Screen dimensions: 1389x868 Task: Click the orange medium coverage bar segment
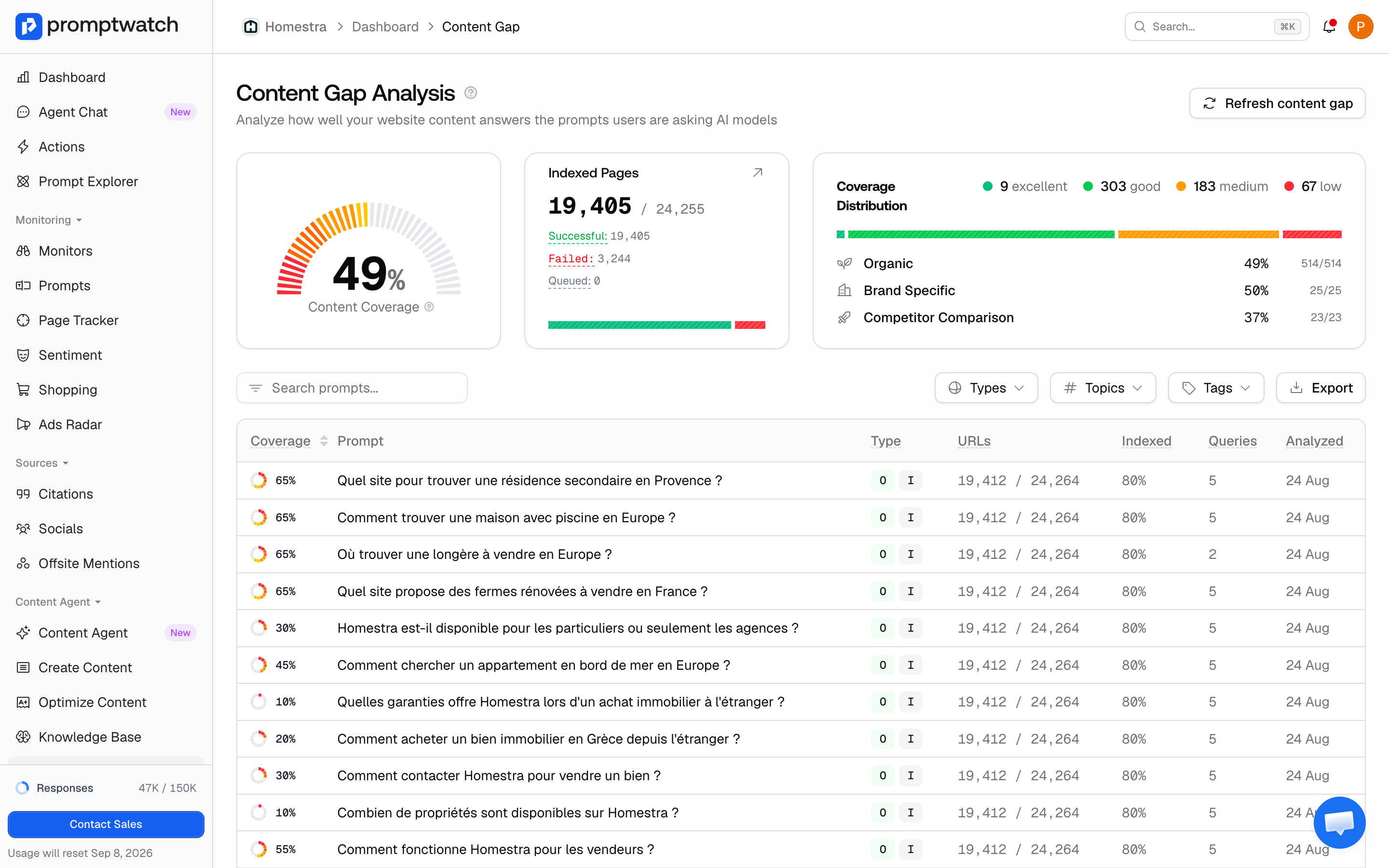[x=1198, y=234]
